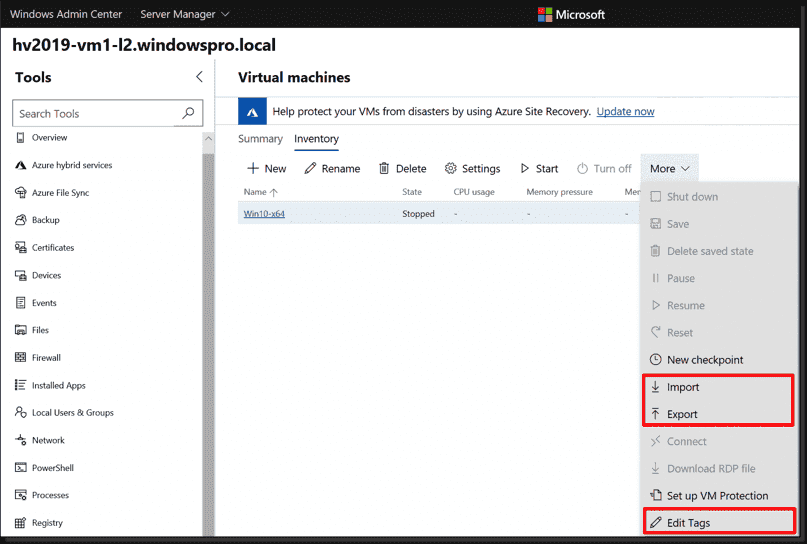Open the Certificates tool
This screenshot has height=544, width=807.
45,248
